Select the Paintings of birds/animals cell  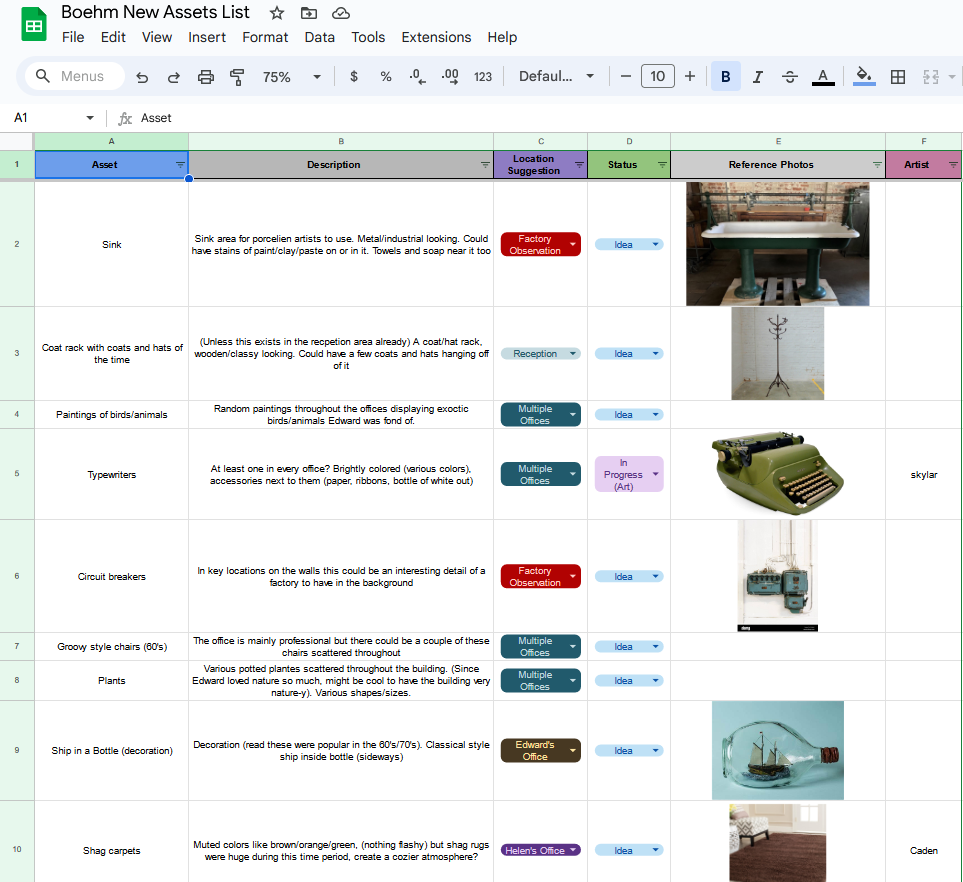pyautogui.click(x=111, y=415)
